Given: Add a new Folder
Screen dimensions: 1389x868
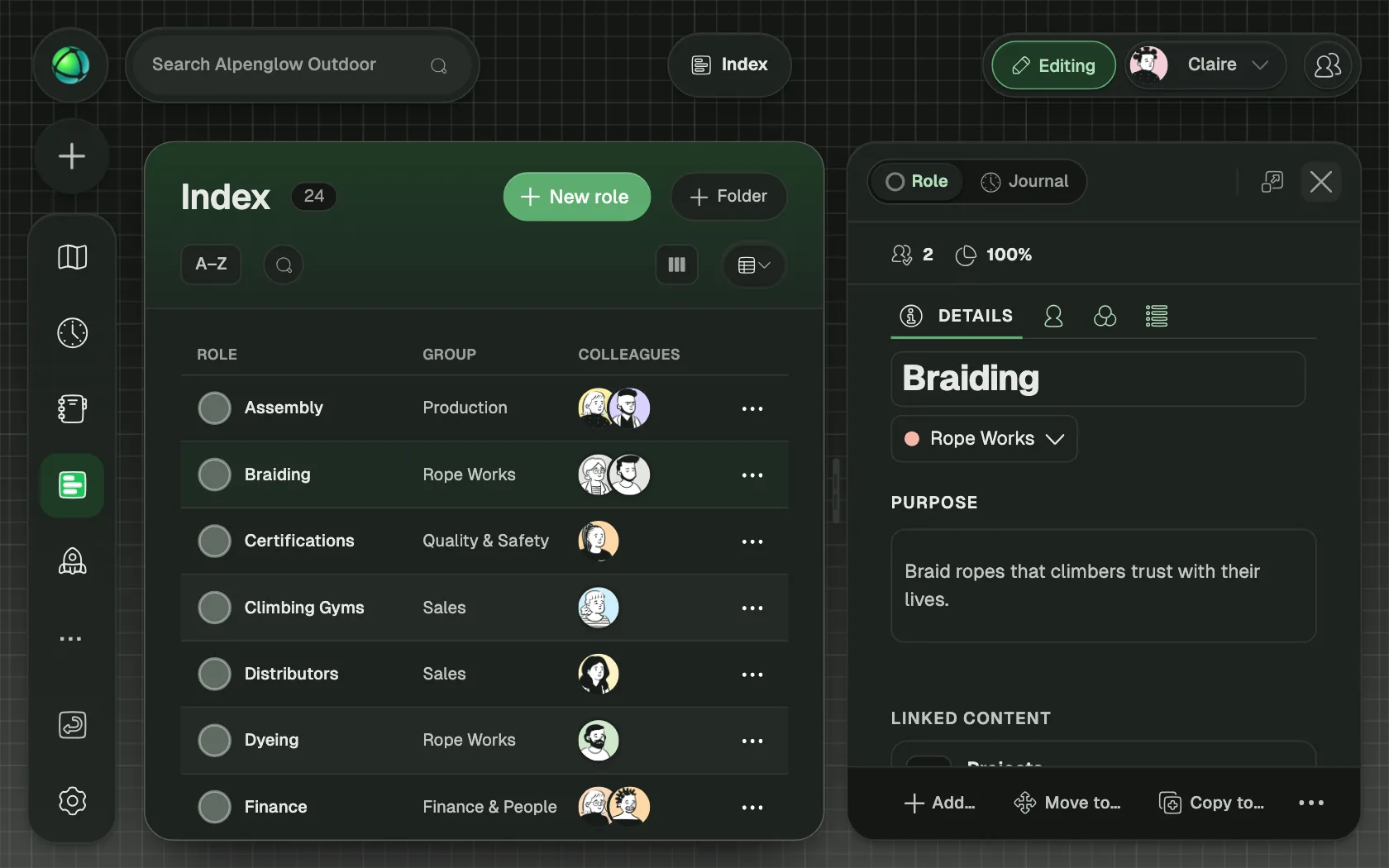Looking at the screenshot, I should click(x=728, y=197).
